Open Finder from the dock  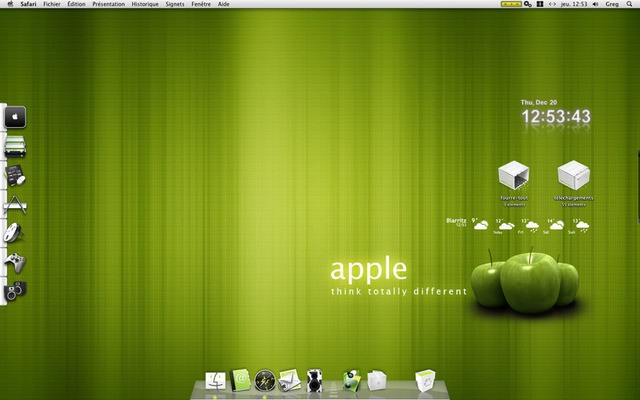[x=215, y=380]
